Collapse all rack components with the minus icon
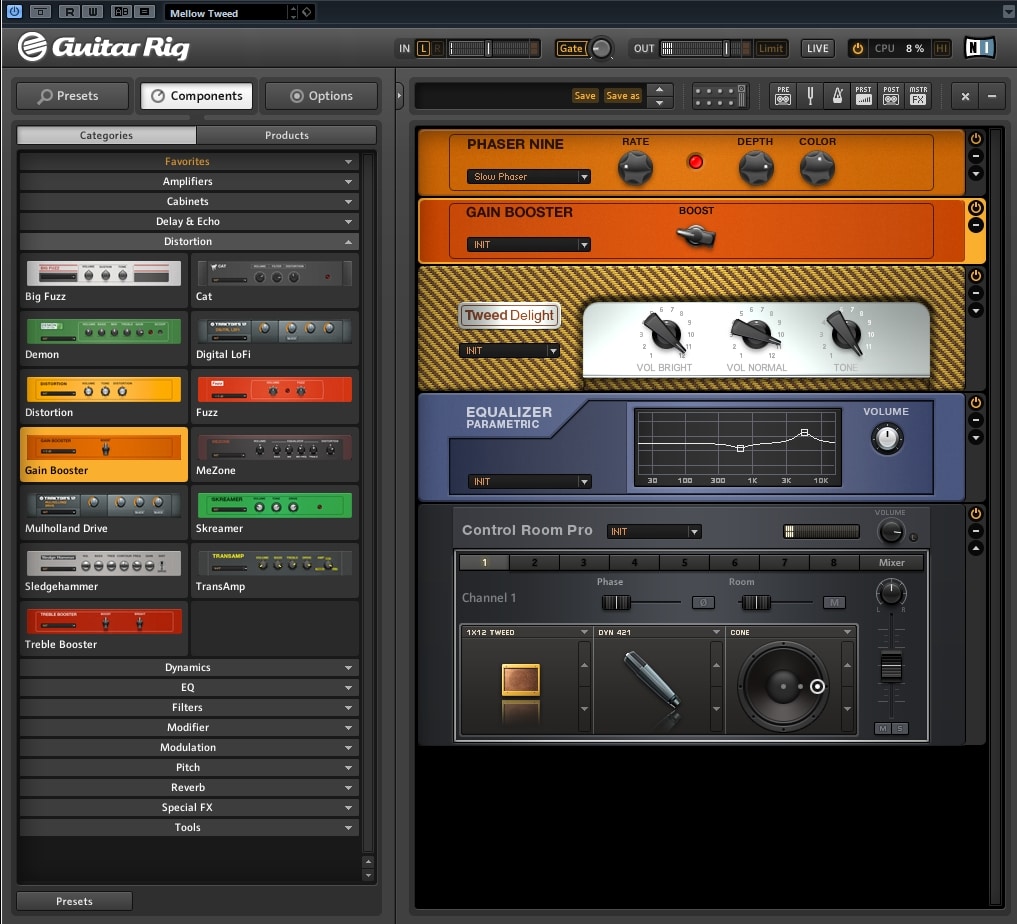1017x924 pixels. pyautogui.click(x=992, y=96)
